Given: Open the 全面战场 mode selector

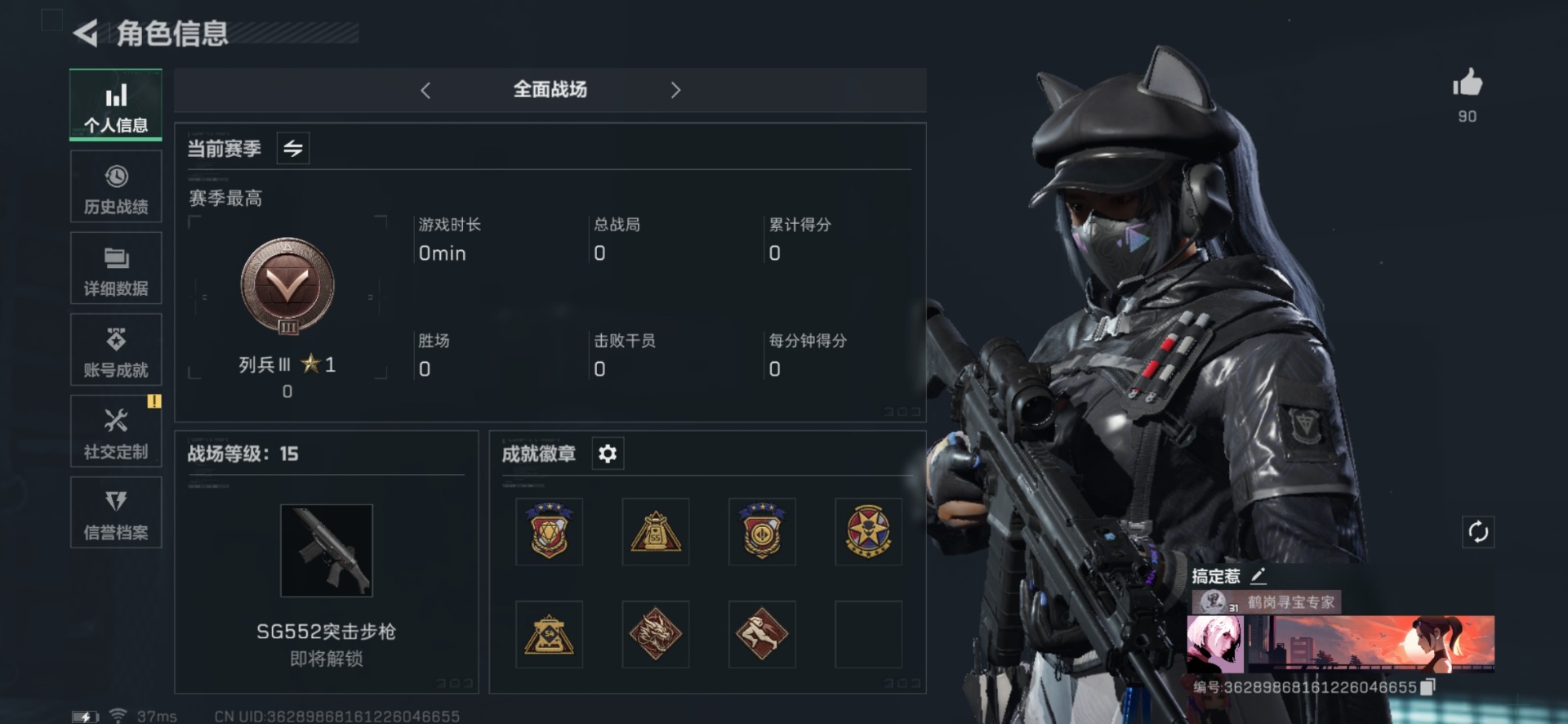Looking at the screenshot, I should point(550,90).
